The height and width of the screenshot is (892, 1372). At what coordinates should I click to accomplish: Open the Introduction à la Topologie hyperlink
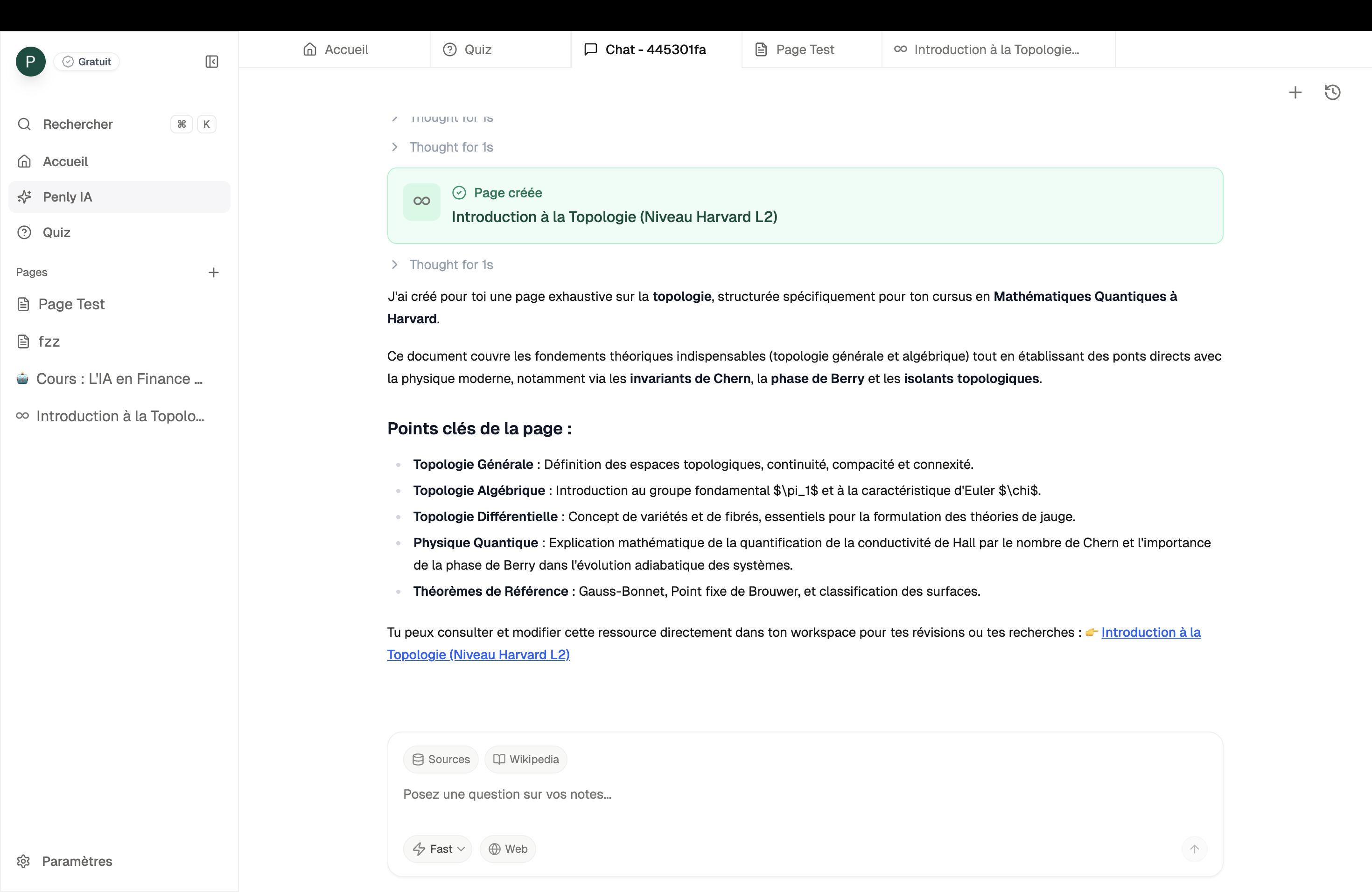pos(1150,632)
